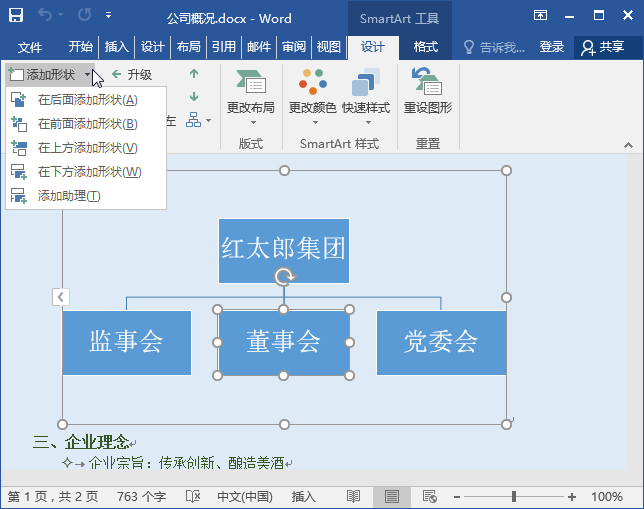This screenshot has width=644, height=509.
Task: Click the 登录 sign-in link
Action: tap(552, 47)
